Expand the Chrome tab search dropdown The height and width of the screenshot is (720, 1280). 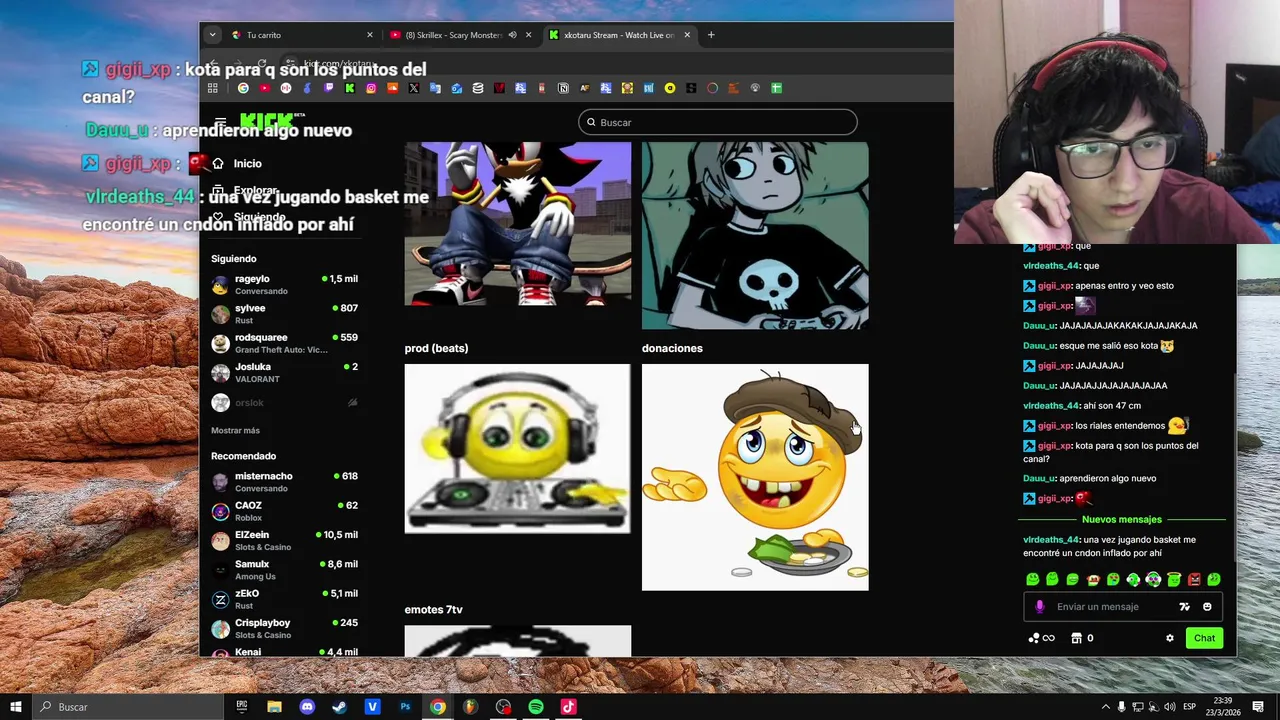(212, 35)
